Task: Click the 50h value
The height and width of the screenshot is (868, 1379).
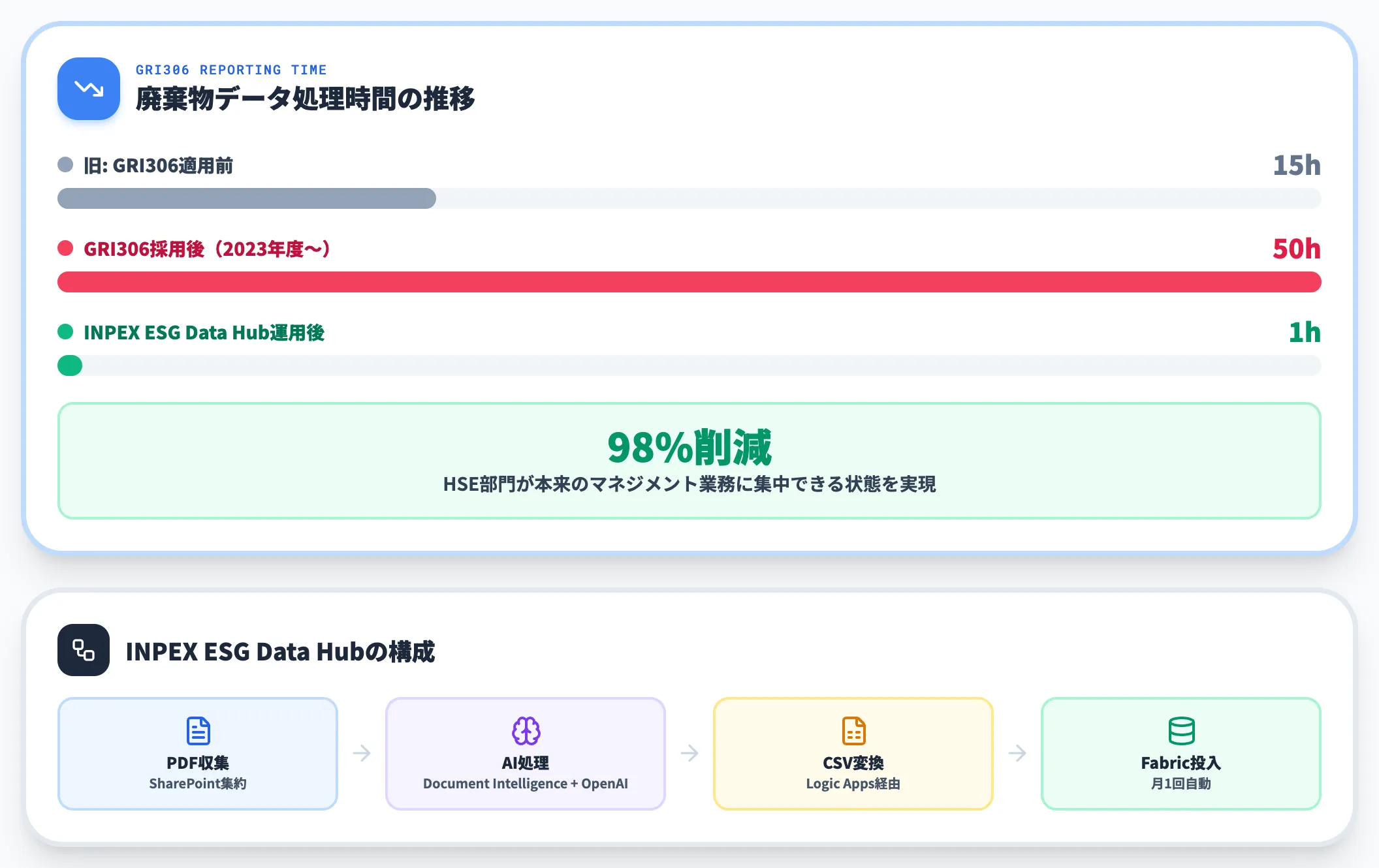Action: pos(1297,249)
